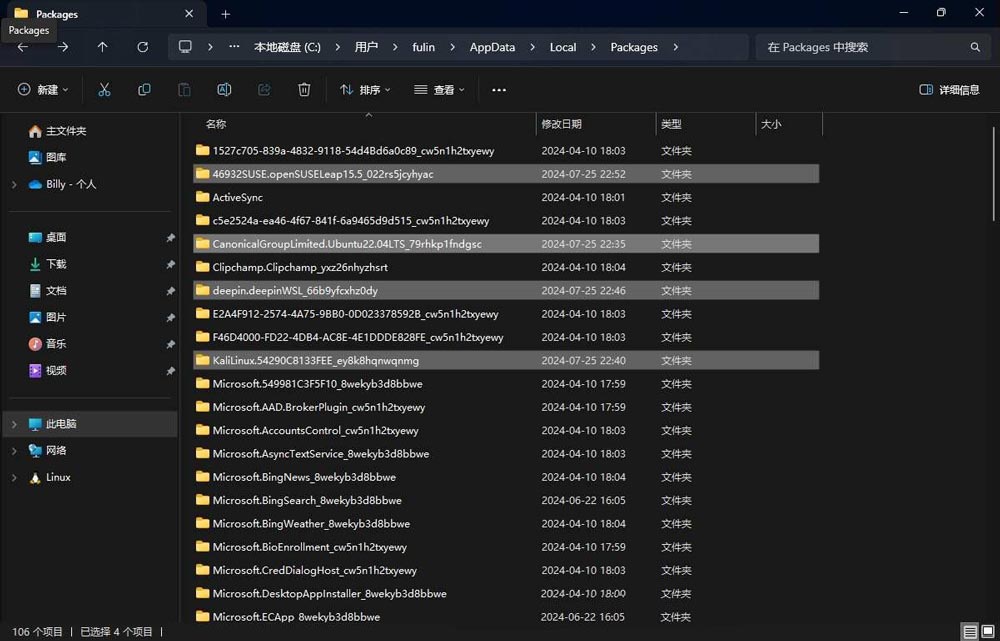Expand the Linux tree node
Screen dimensions: 1000x641
click(x=14, y=478)
